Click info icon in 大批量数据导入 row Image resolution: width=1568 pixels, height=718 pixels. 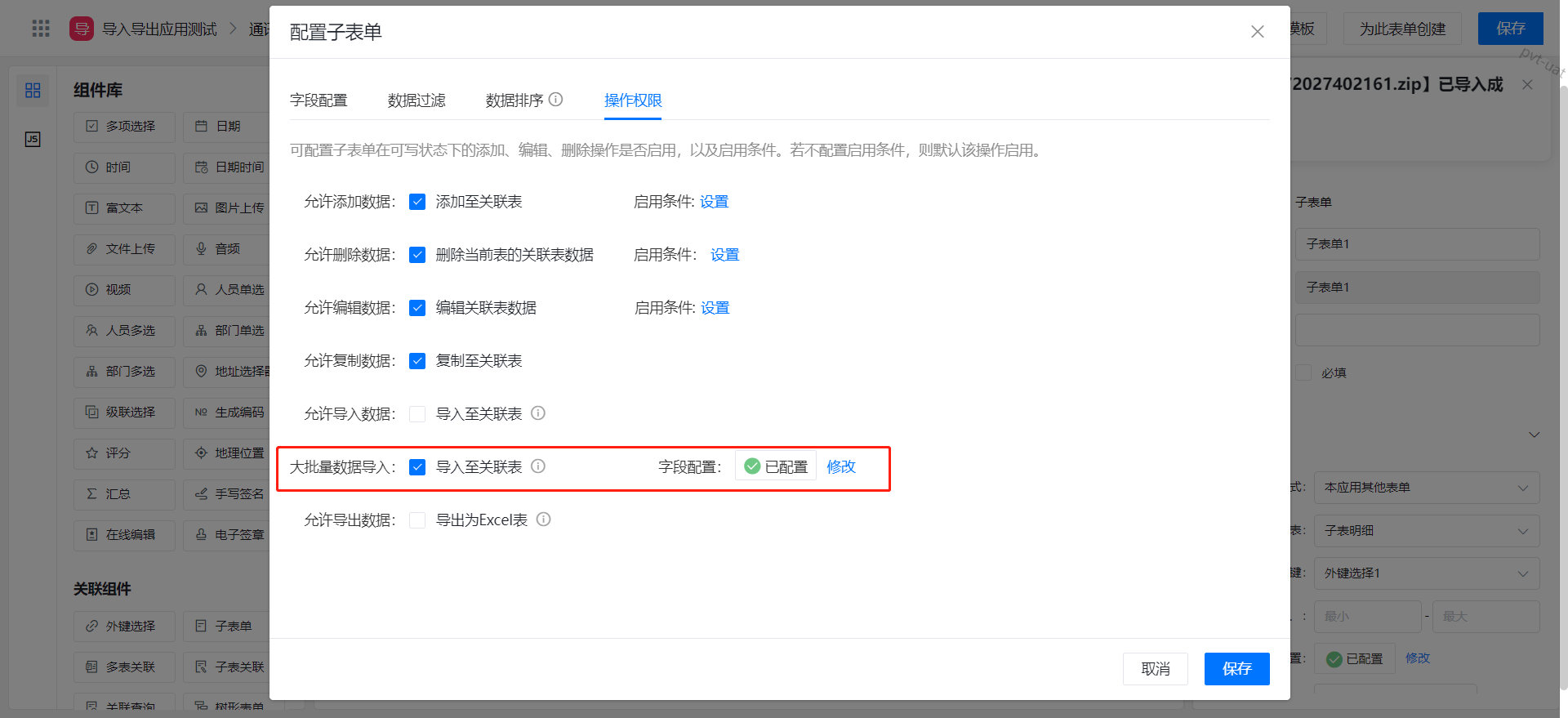pos(538,466)
